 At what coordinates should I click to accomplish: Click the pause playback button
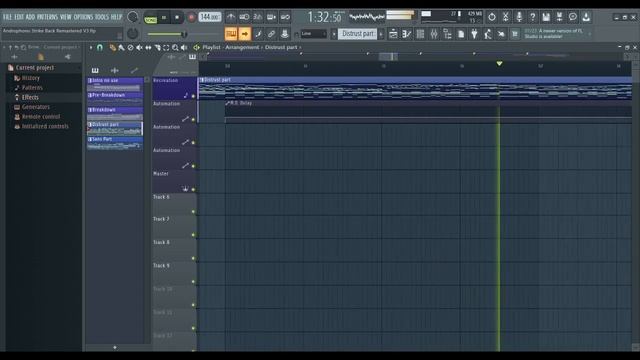click(164, 18)
